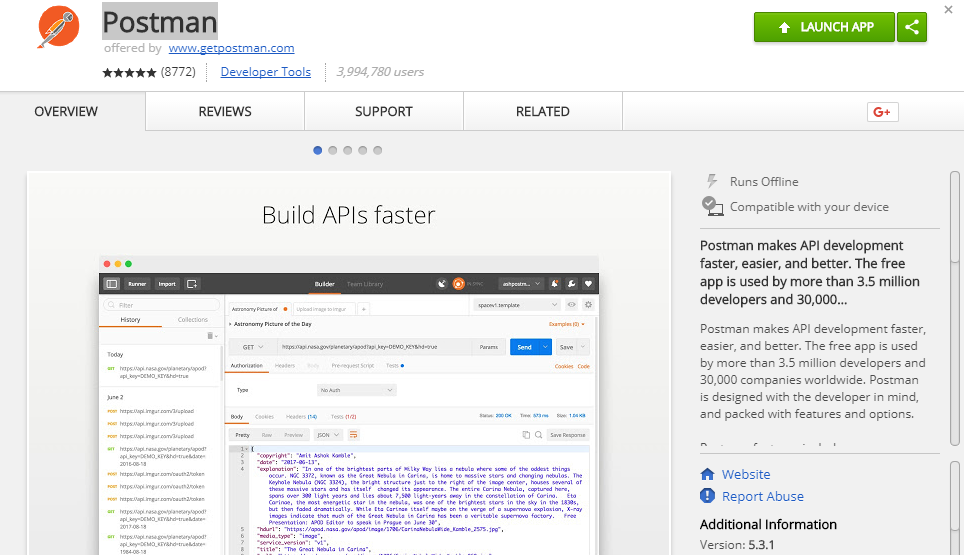
Task: Click the copy response icon in screenshot
Action: tap(526, 435)
